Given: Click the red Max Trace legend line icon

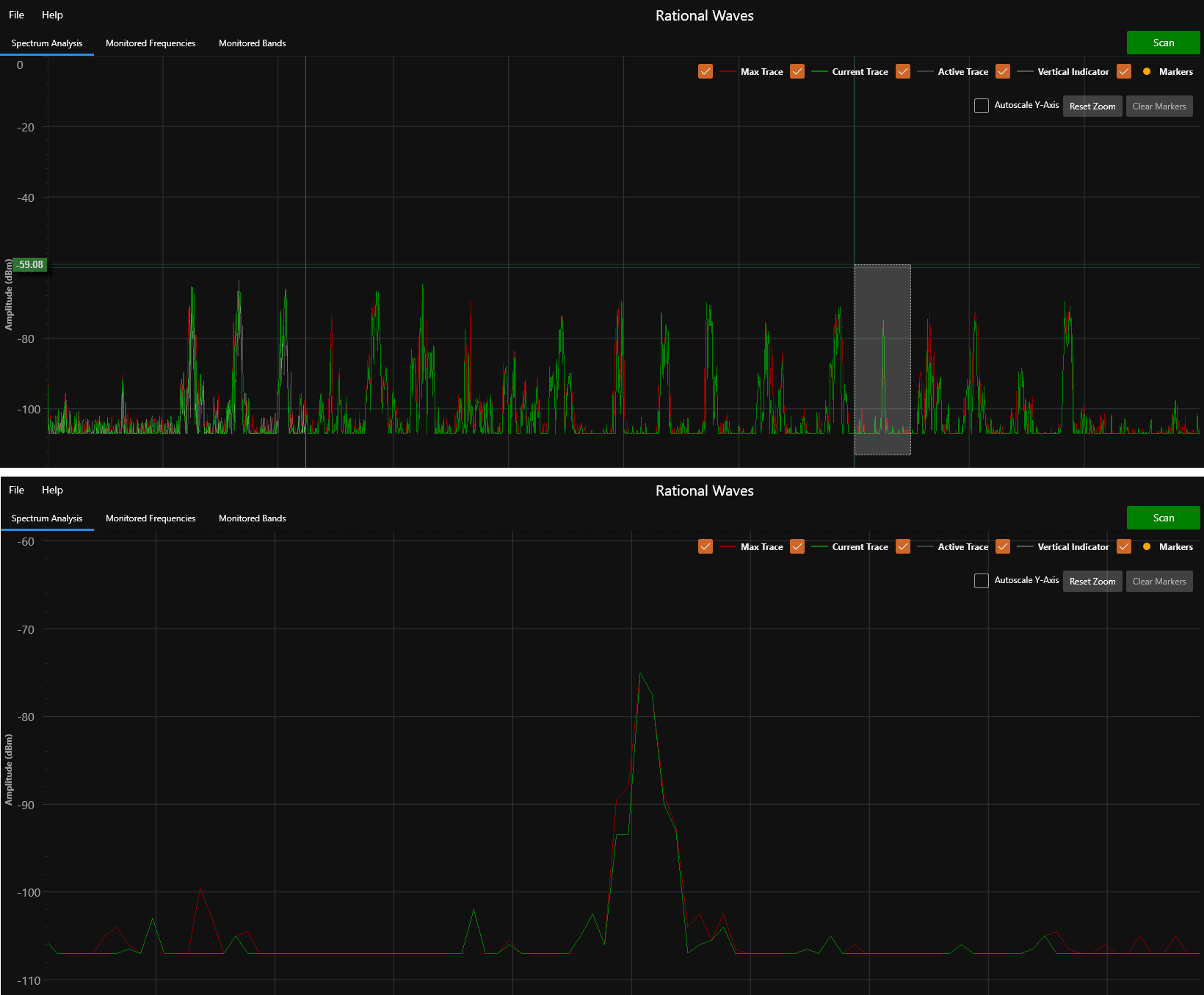Looking at the screenshot, I should pos(728,71).
